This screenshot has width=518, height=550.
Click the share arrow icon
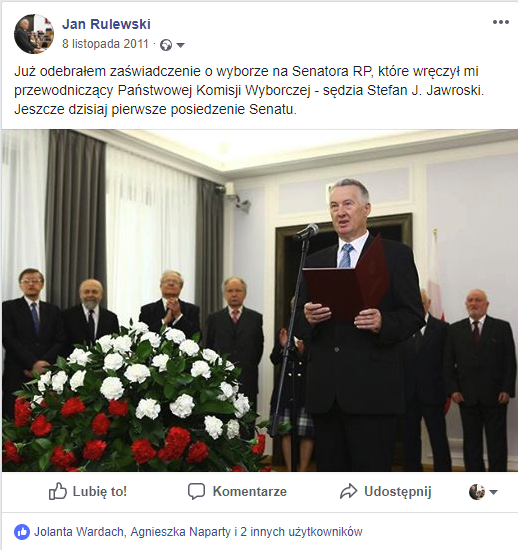click(348, 491)
